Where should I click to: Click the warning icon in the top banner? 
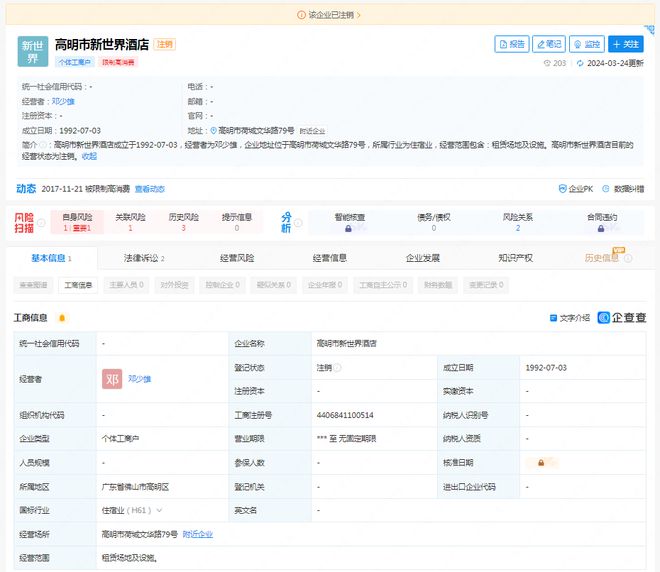[301, 15]
